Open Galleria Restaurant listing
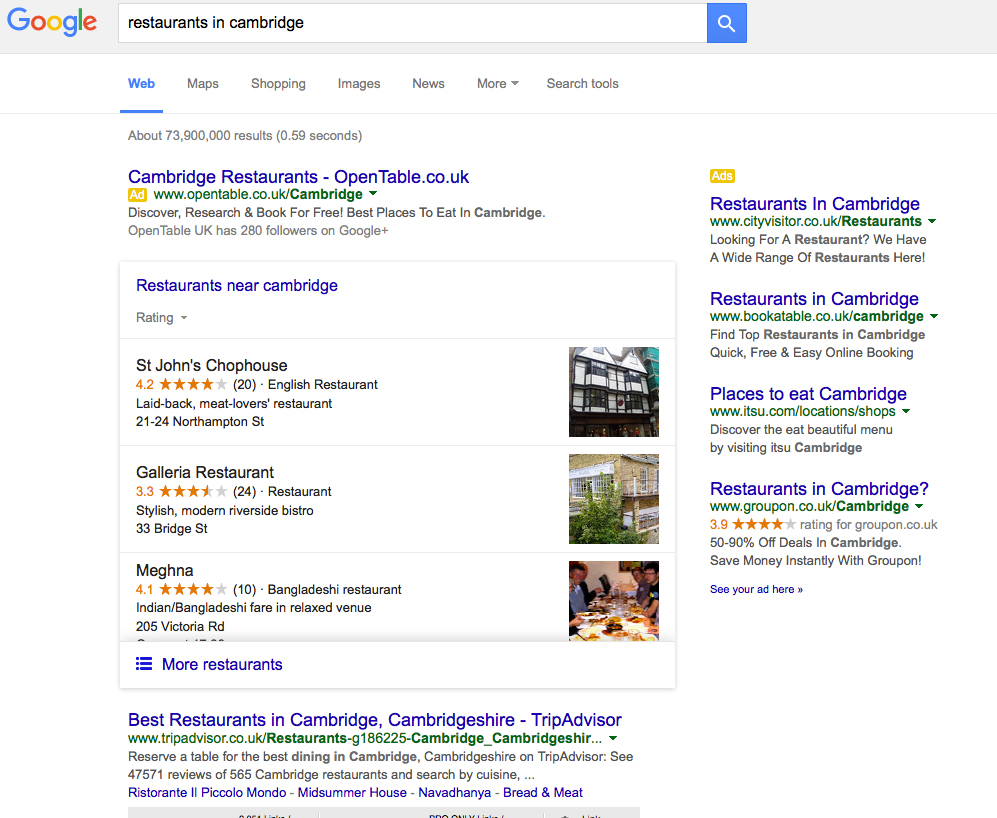Screen dimensions: 997x818 tap(205, 473)
